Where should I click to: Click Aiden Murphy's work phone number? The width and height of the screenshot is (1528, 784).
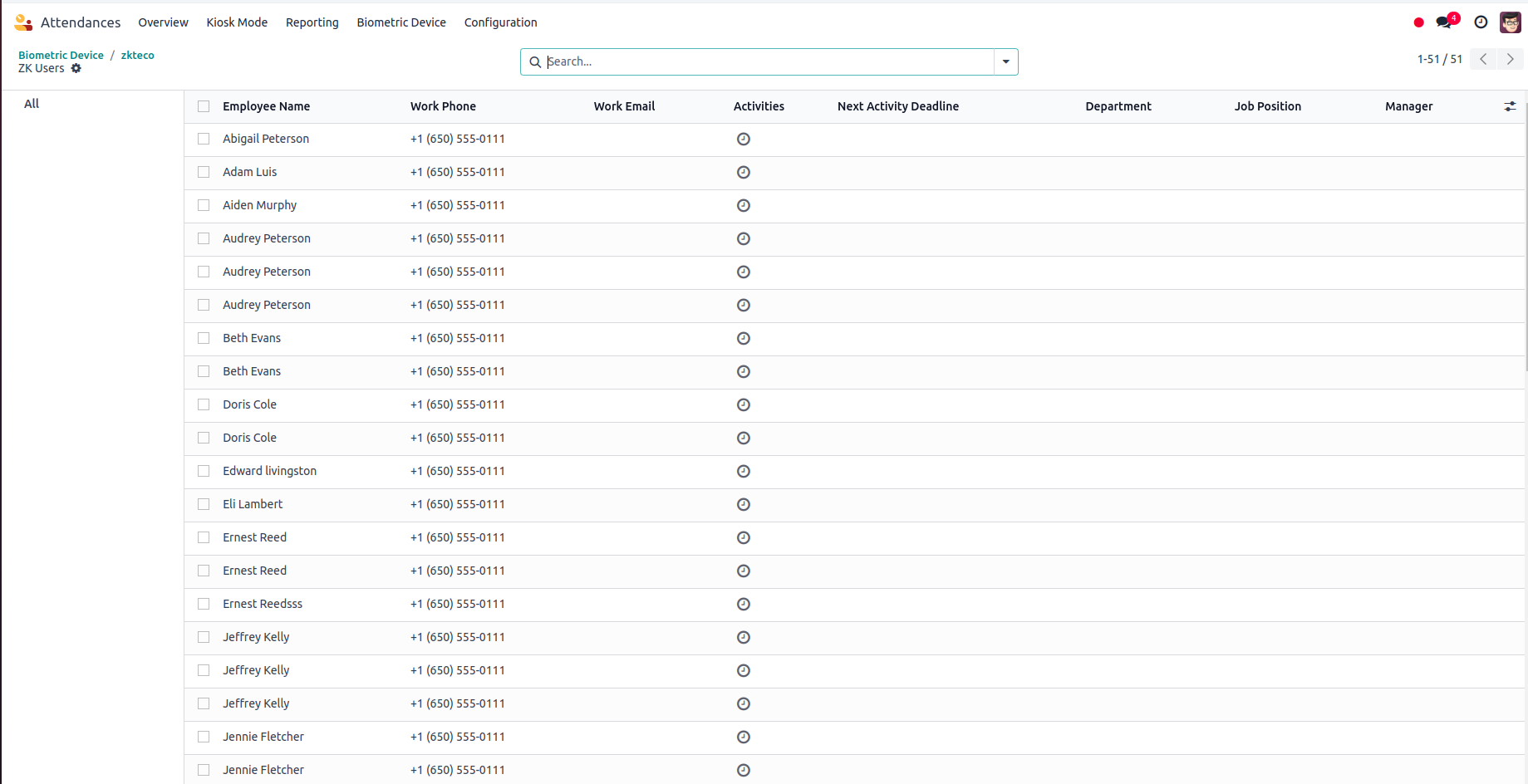(x=458, y=205)
